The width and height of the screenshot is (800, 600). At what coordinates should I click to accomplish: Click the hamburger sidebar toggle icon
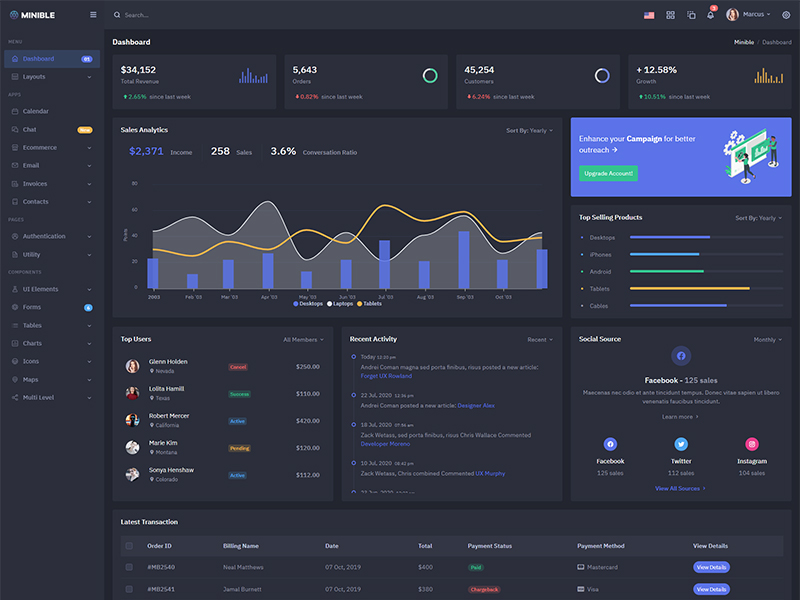(x=92, y=14)
